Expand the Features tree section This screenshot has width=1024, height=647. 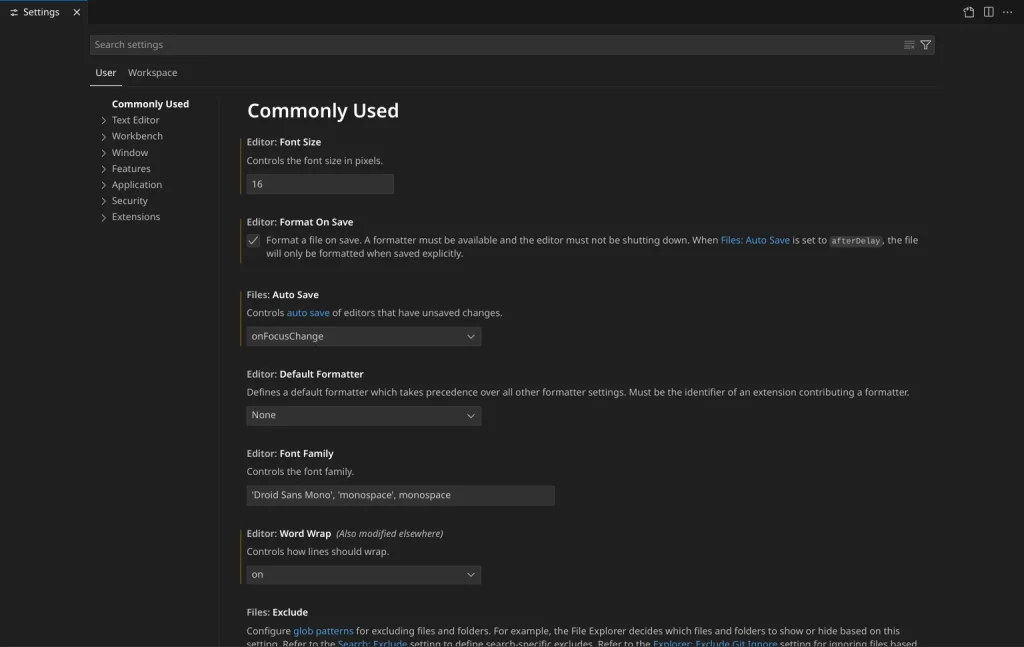103,169
